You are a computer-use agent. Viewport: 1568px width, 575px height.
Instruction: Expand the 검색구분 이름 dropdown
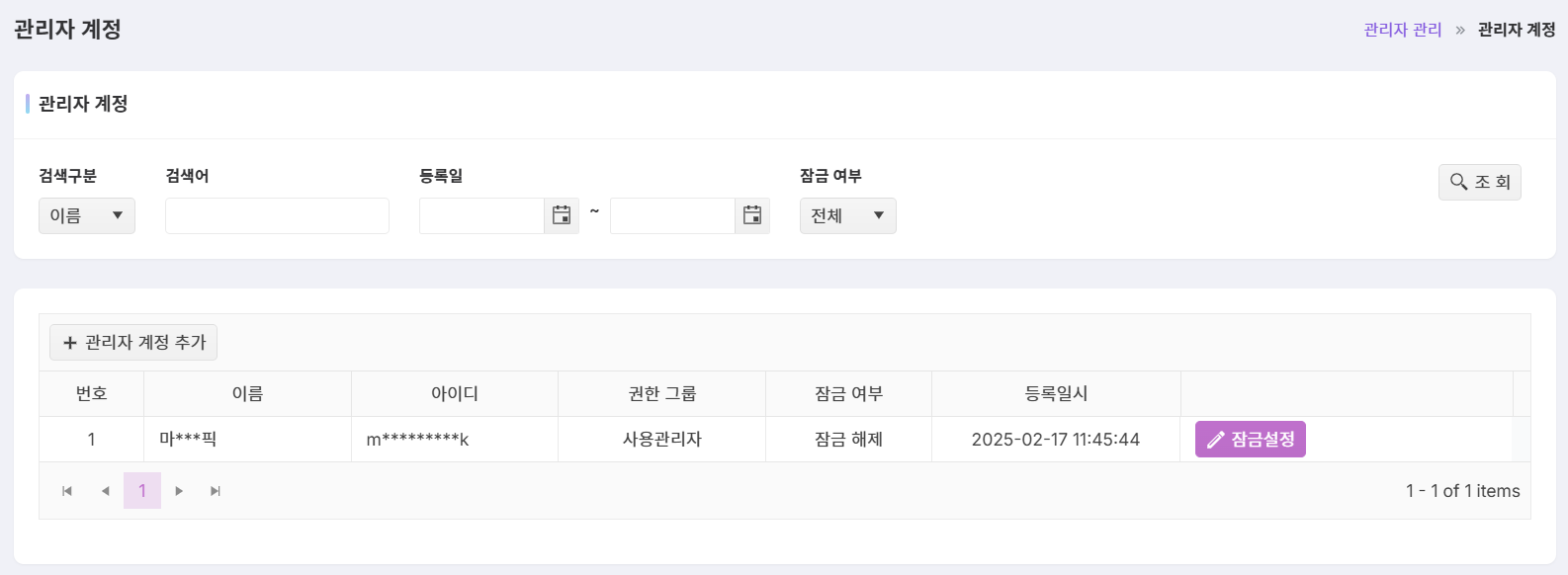(x=87, y=215)
